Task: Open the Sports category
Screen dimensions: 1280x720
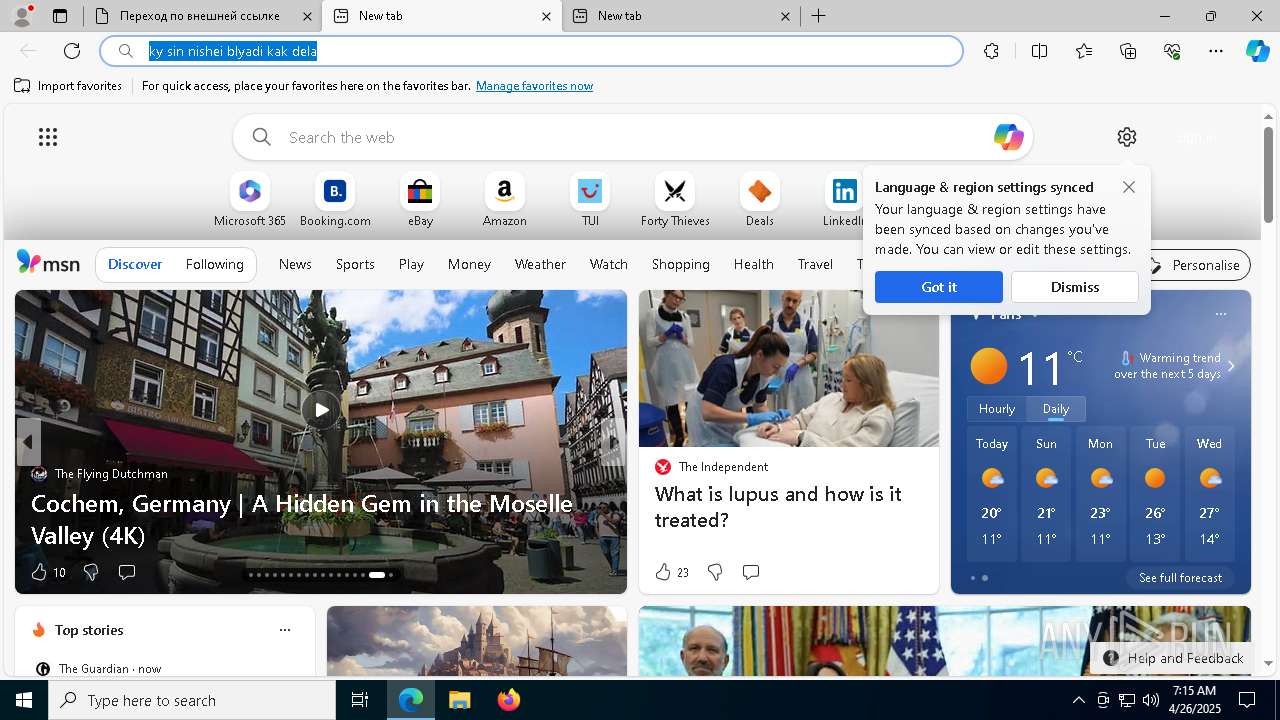Action: pos(355,264)
